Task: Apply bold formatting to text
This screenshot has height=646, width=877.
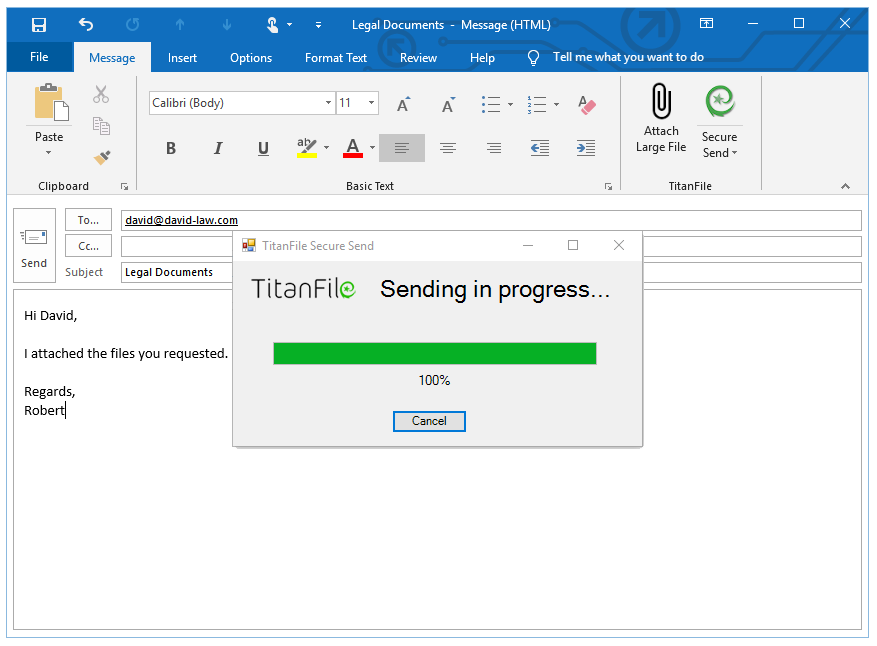Action: (x=170, y=148)
